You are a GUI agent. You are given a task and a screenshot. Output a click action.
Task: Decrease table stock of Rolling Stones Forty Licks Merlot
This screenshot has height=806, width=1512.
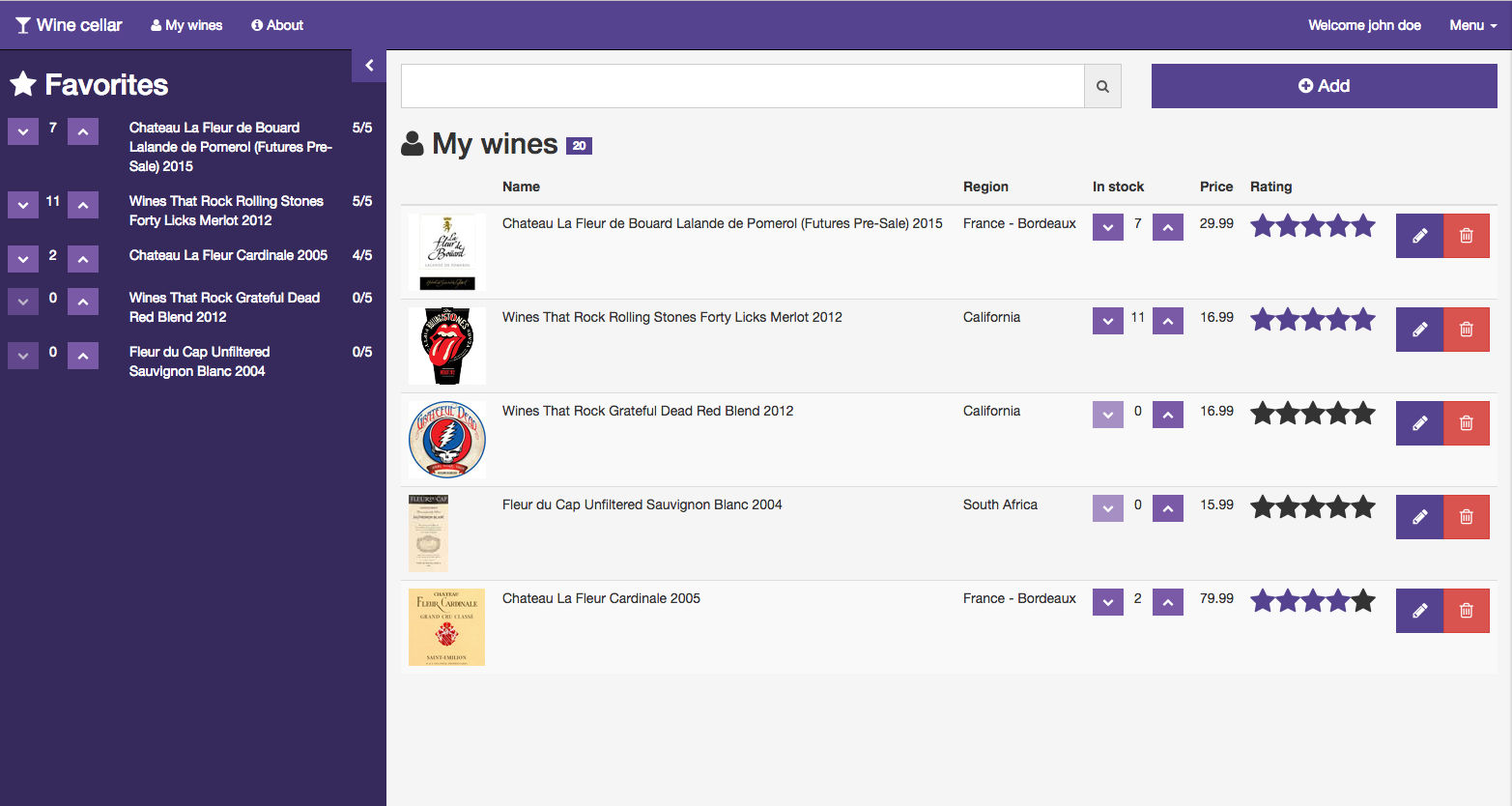point(1108,321)
